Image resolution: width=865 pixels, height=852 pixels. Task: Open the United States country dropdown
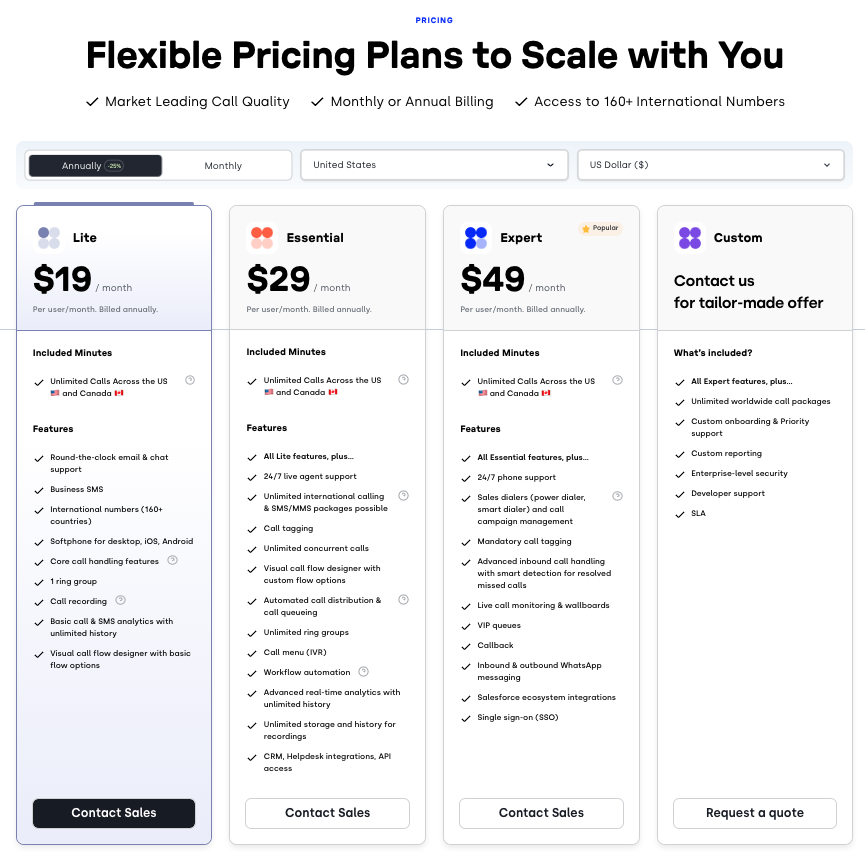click(x=434, y=165)
